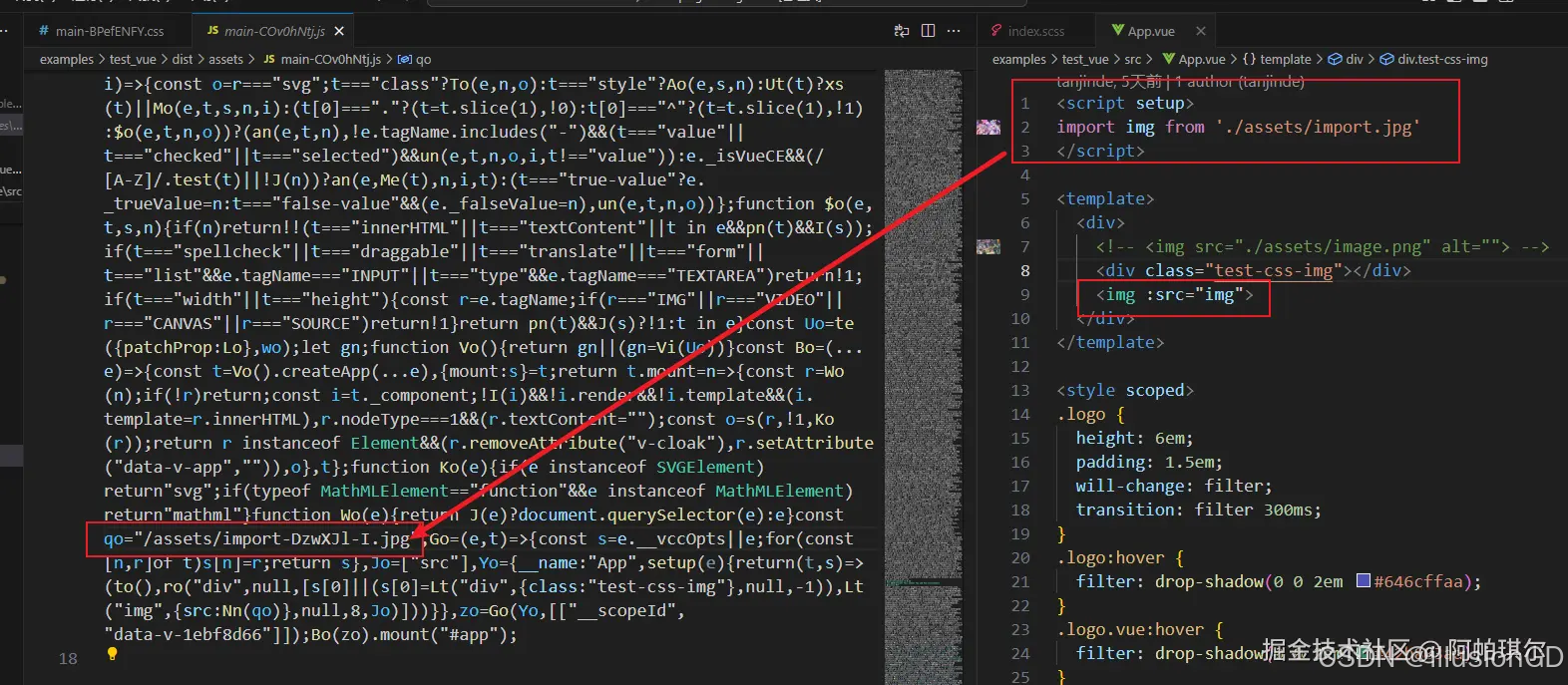Viewport: 1568px width, 685px height.
Task: Close the main-COv0hNtj.js tab
Action: point(339,31)
